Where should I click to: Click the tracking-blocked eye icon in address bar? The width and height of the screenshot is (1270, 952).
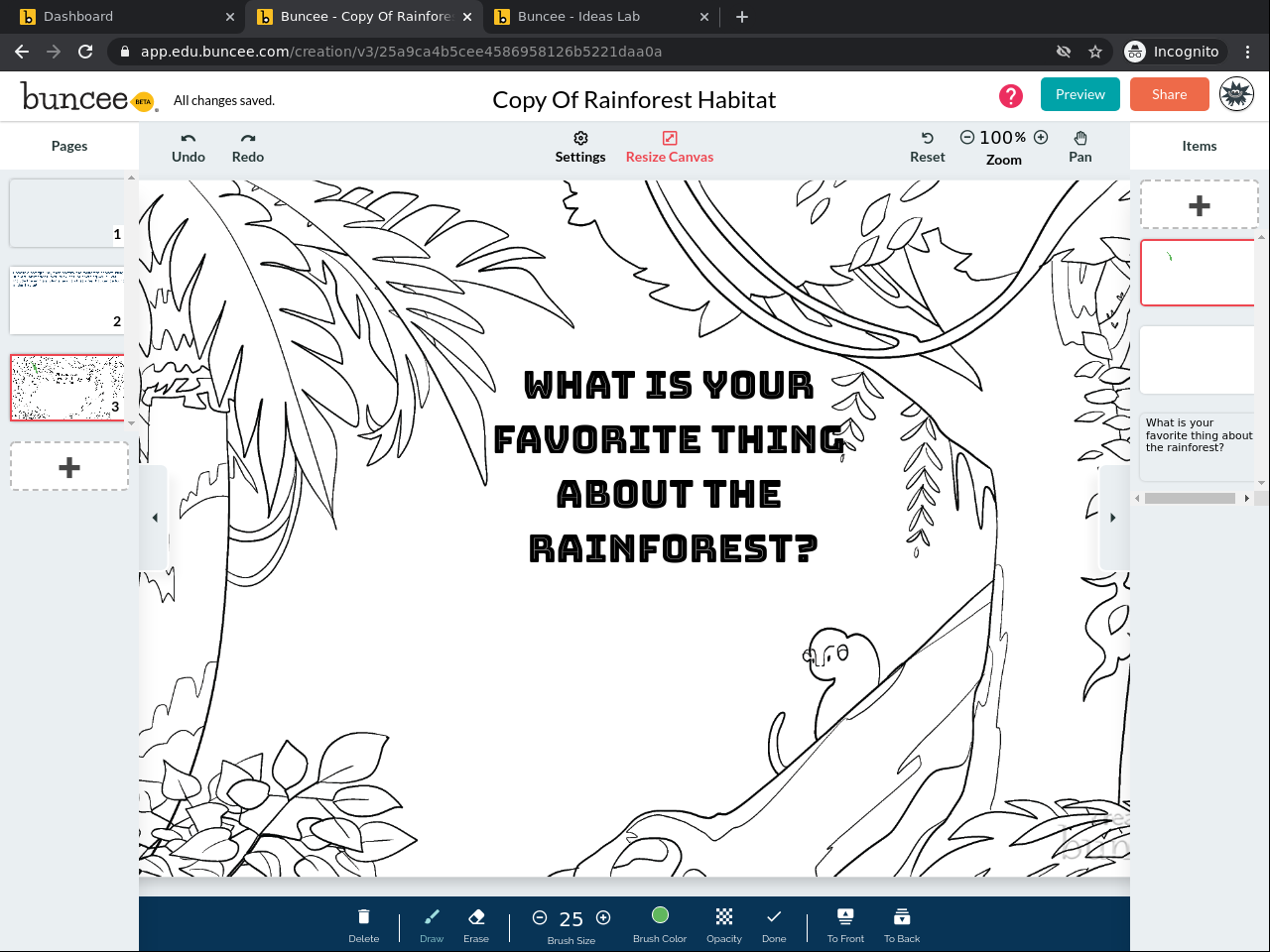(x=1064, y=52)
